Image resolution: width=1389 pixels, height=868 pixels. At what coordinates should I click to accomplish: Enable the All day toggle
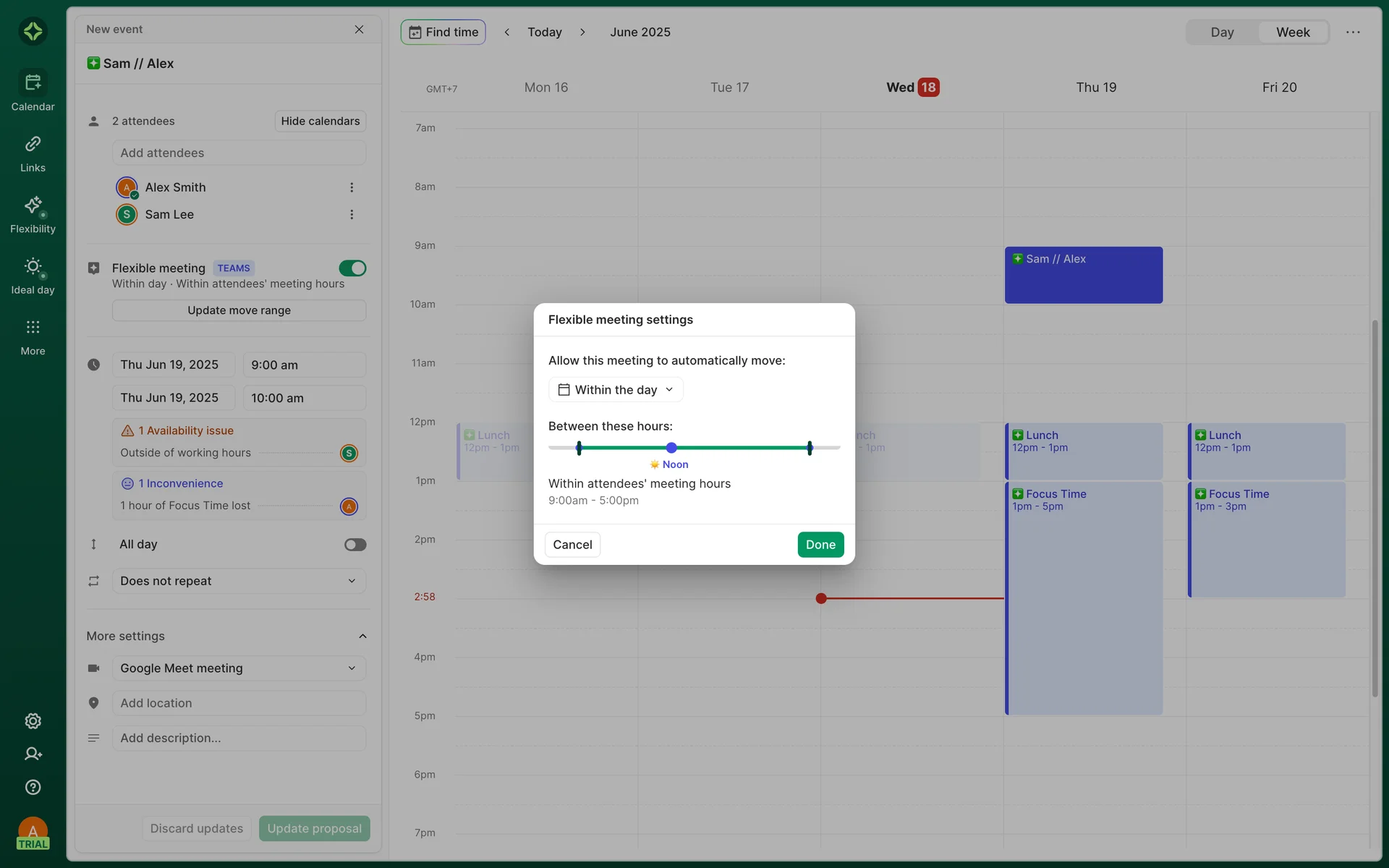click(x=354, y=545)
